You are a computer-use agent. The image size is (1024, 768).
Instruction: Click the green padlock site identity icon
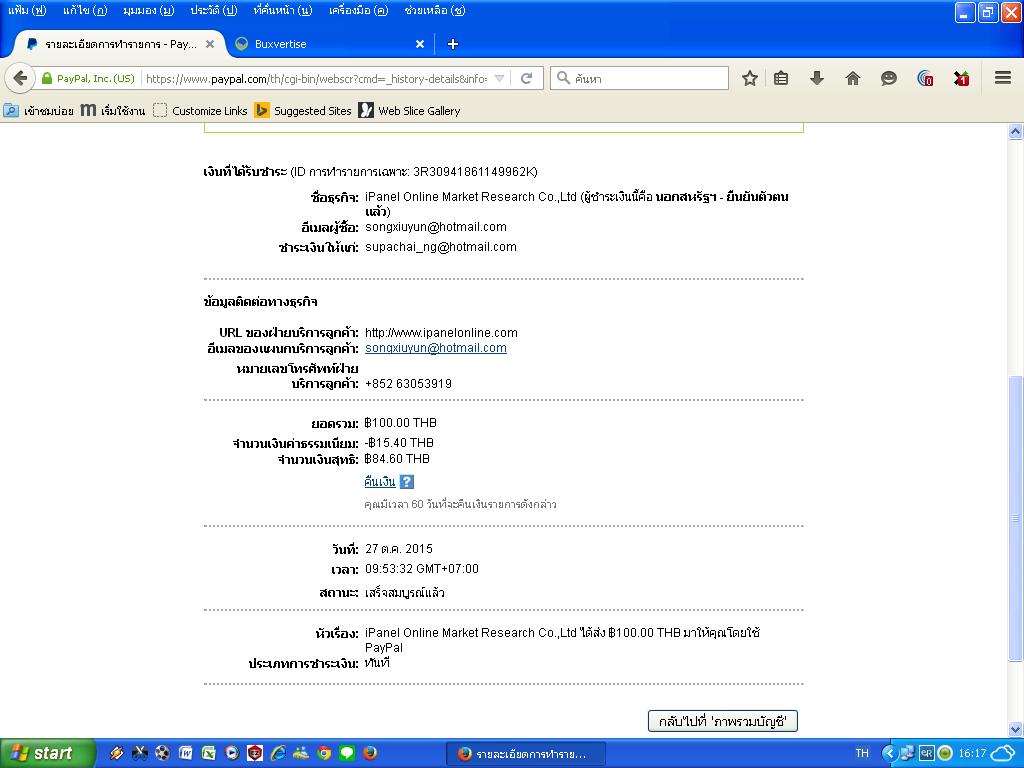46,78
